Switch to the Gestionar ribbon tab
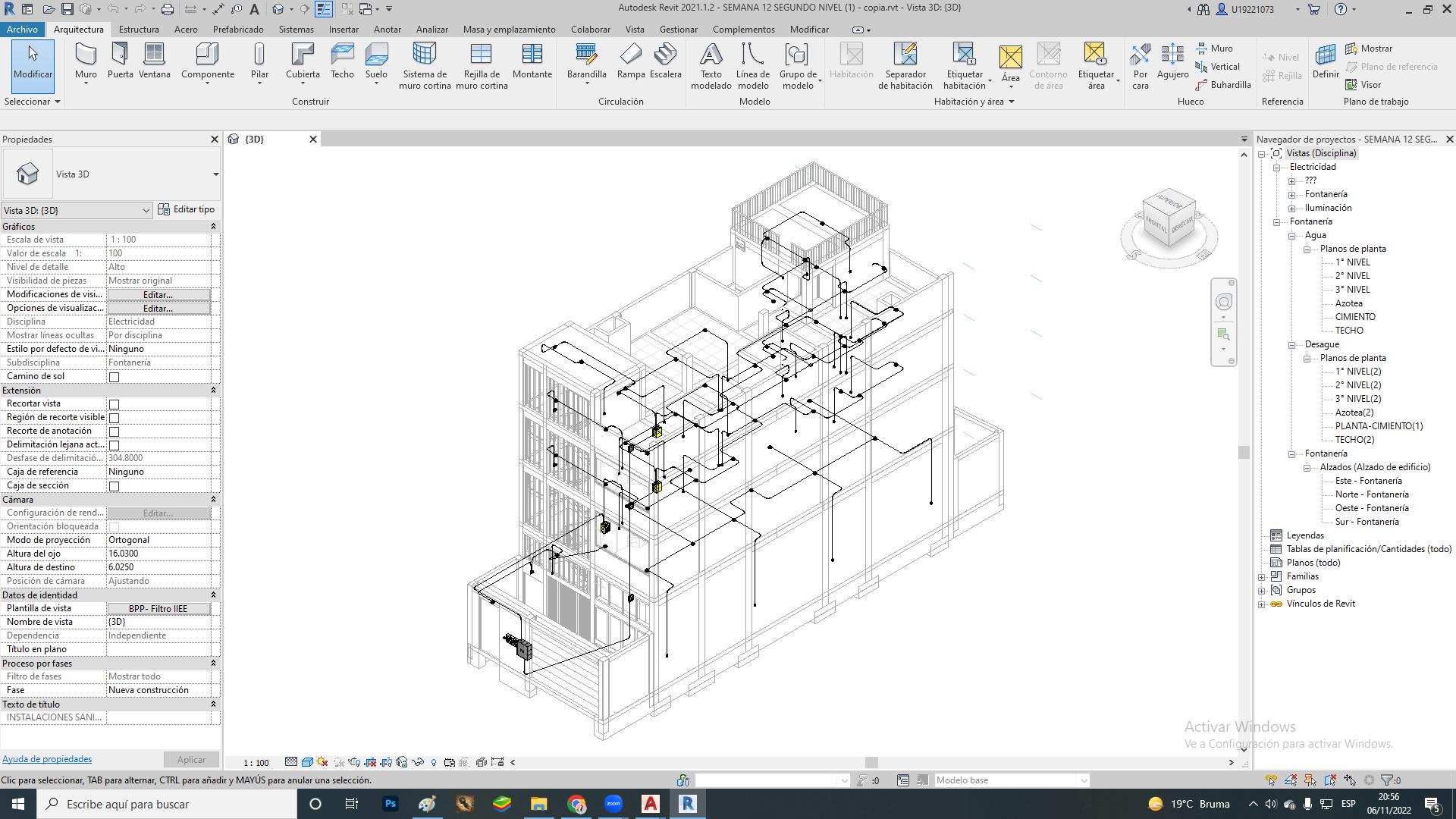This screenshot has height=819, width=1456. pyautogui.click(x=678, y=30)
